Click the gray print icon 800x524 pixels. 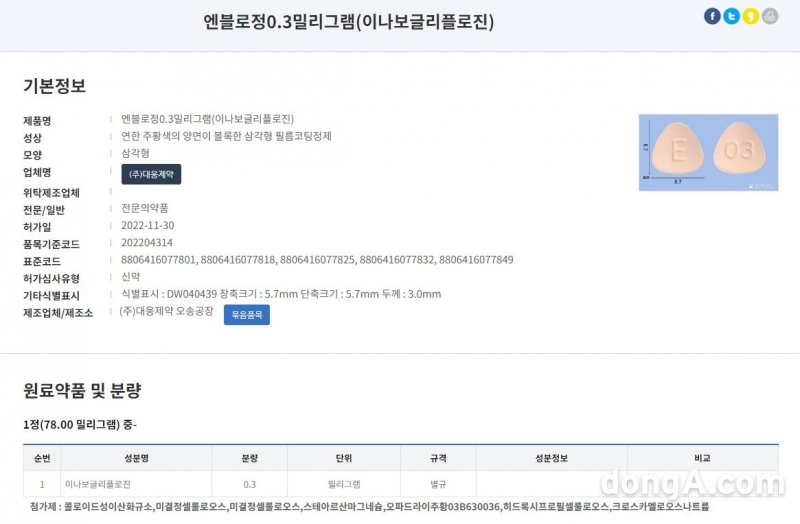pos(769,16)
